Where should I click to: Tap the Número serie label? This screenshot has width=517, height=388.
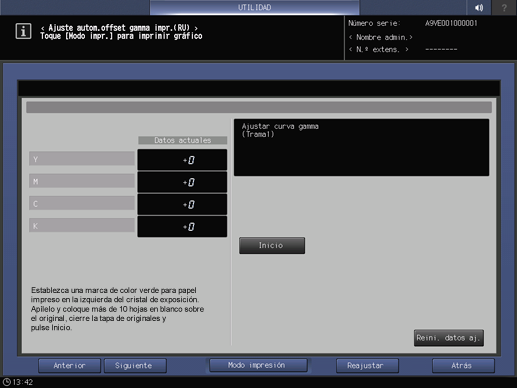[374, 23]
